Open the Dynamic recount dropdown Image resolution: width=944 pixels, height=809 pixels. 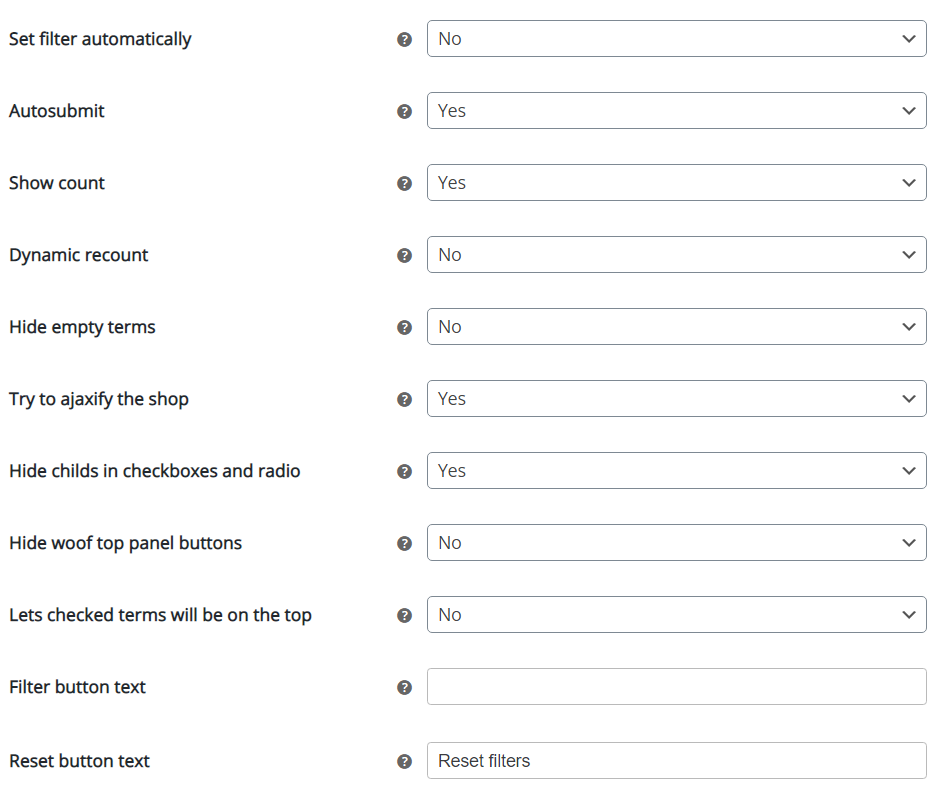pyautogui.click(x=676, y=255)
